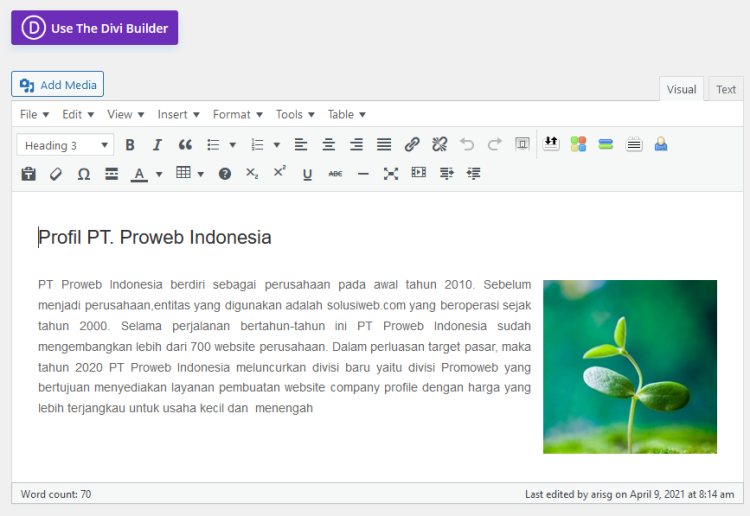The width and height of the screenshot is (750, 516).
Task: Open the Table menu
Action: click(346, 114)
